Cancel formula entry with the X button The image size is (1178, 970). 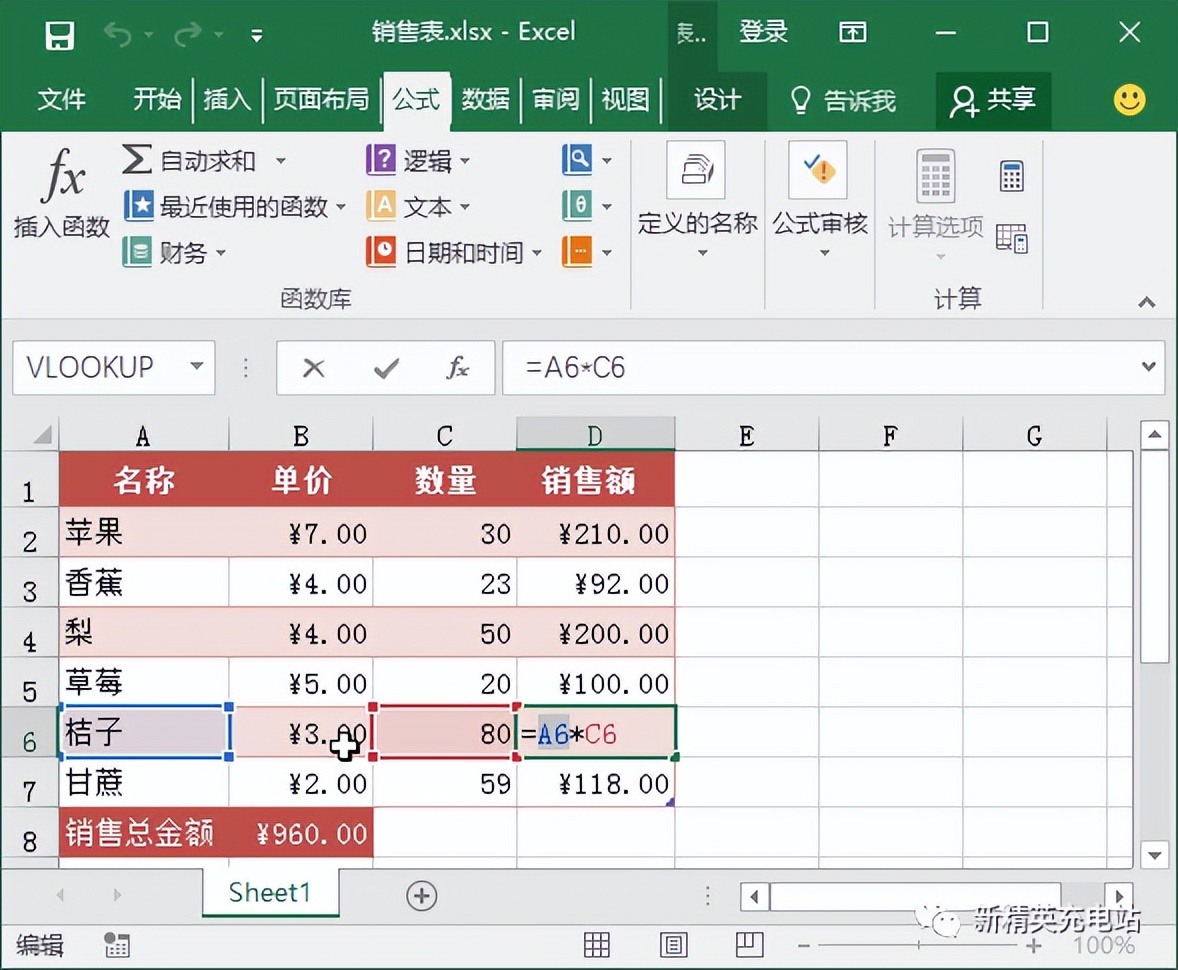(x=314, y=367)
